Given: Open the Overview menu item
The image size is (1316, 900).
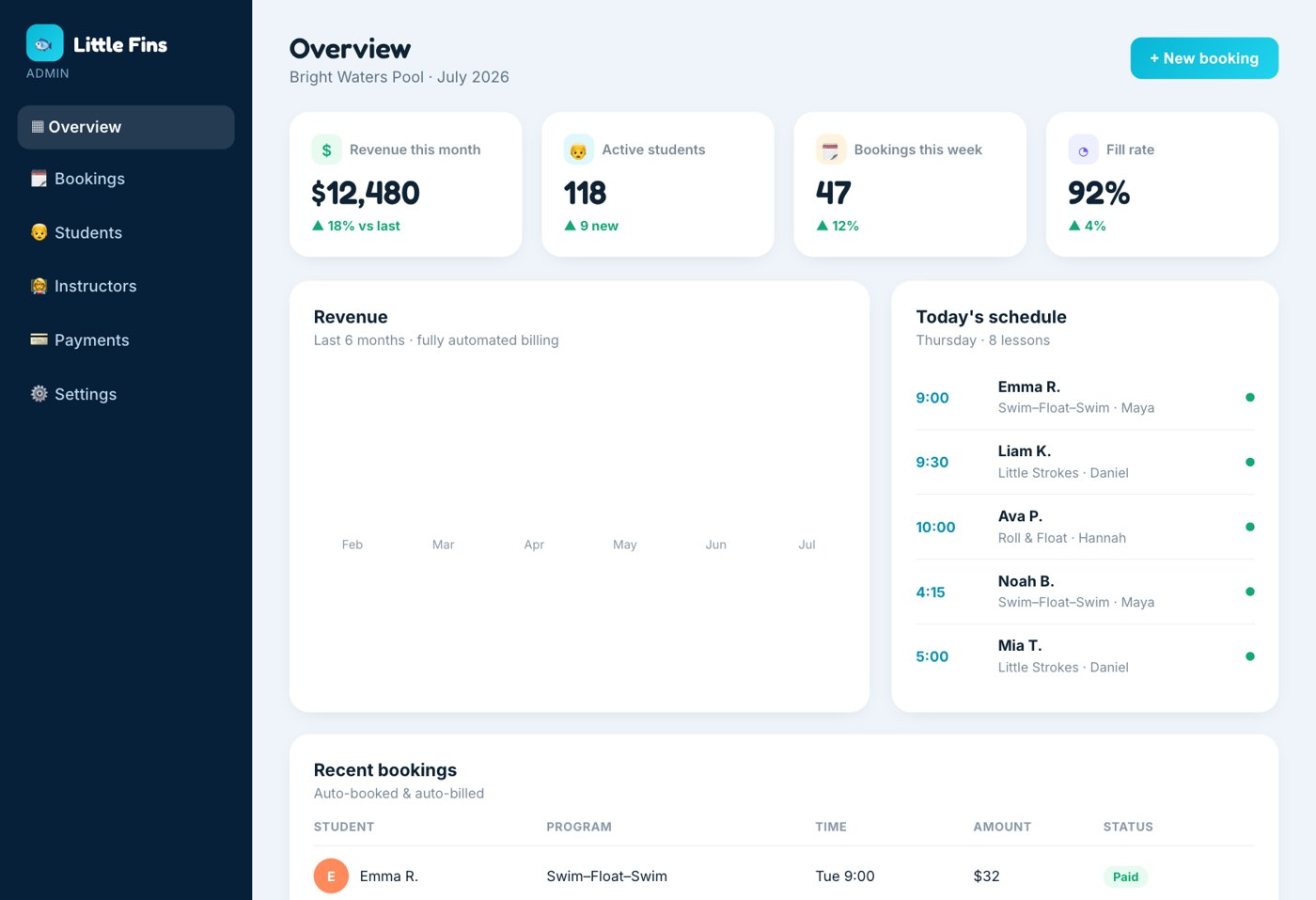Looking at the screenshot, I should click(126, 127).
